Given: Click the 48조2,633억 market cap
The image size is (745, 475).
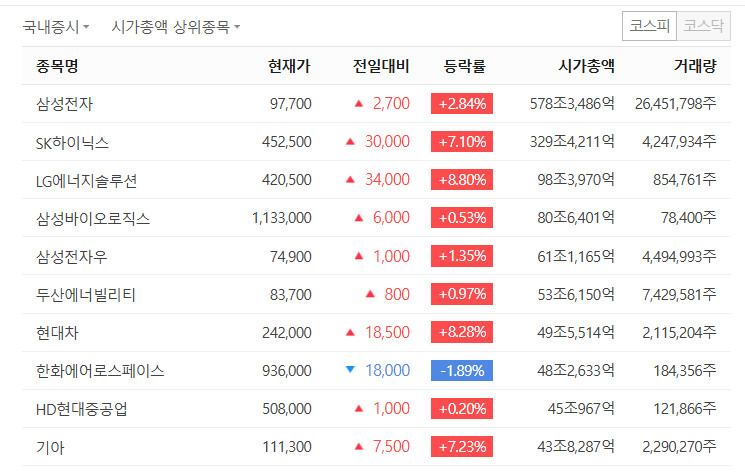Looking at the screenshot, I should pyautogui.click(x=576, y=370).
